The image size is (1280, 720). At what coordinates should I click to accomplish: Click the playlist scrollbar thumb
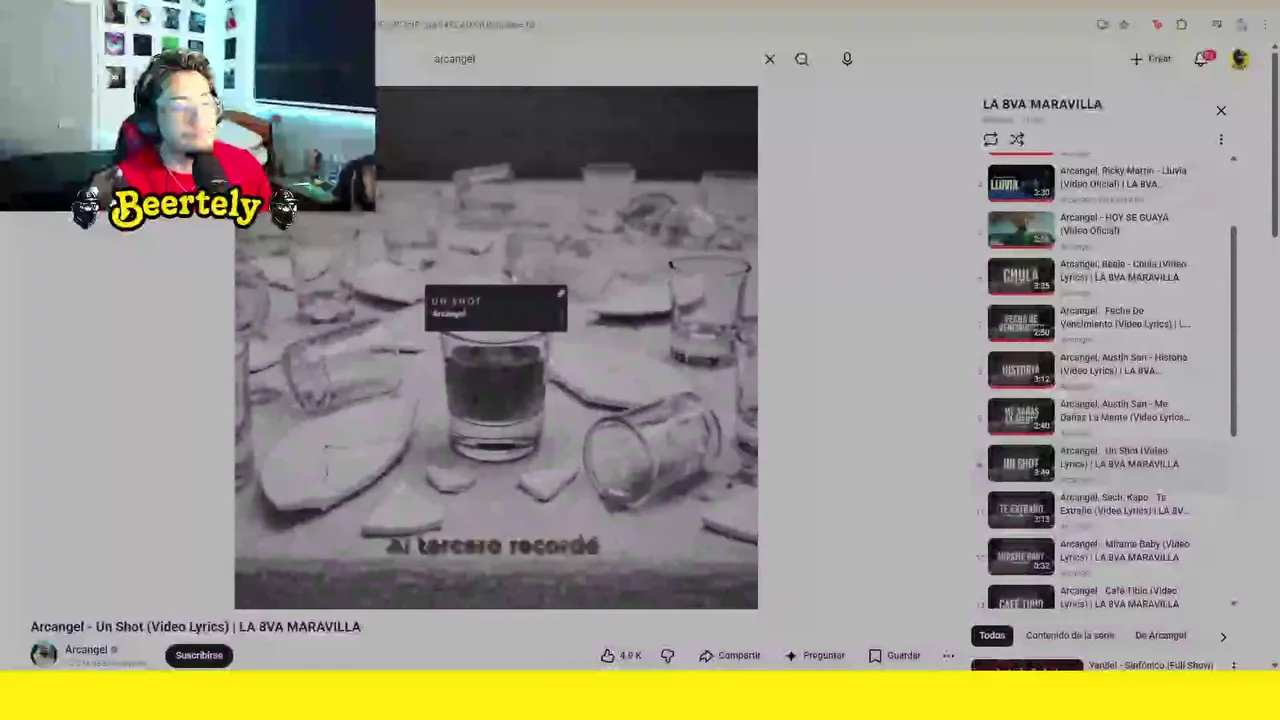coord(1233,330)
